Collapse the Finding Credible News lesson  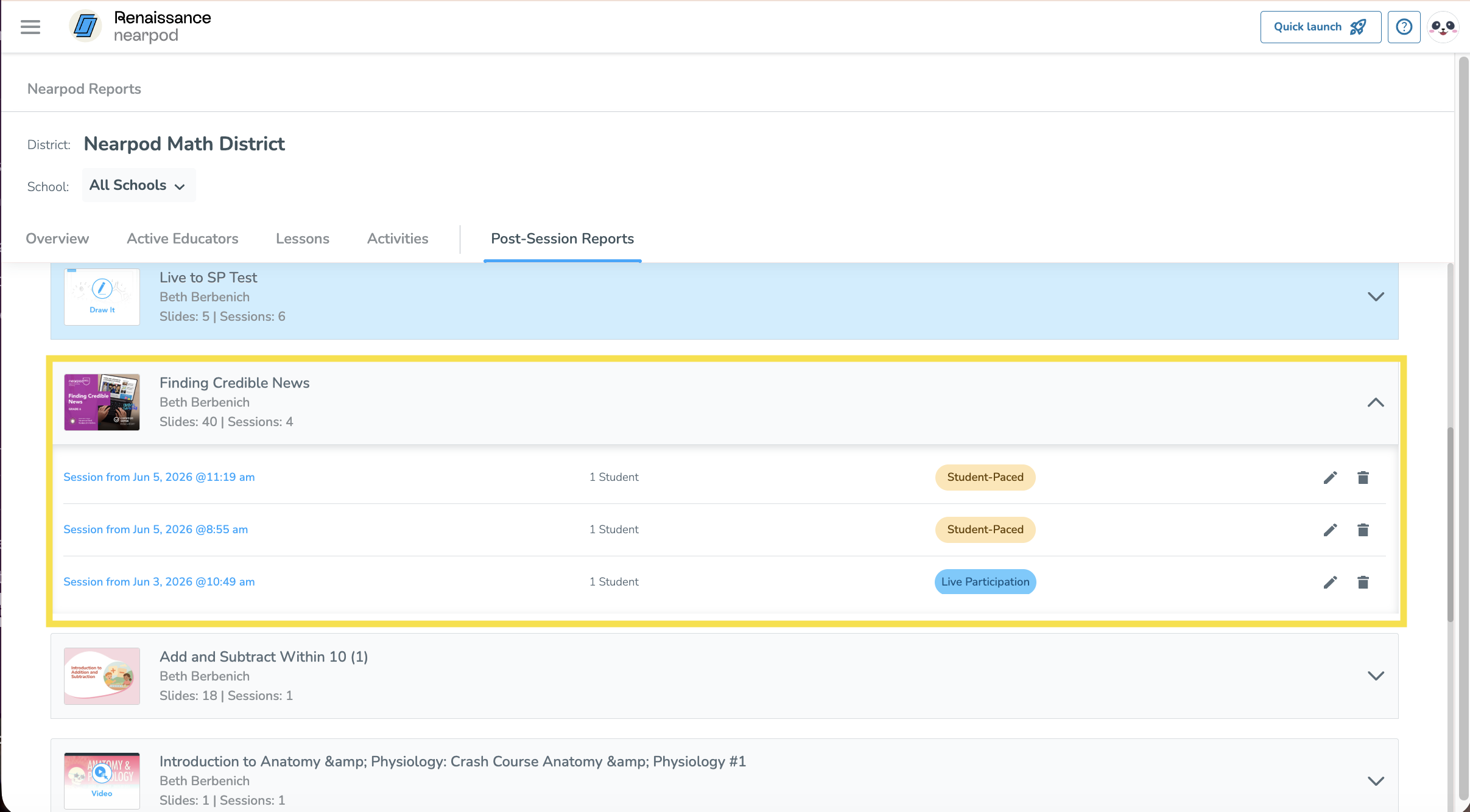click(1376, 402)
